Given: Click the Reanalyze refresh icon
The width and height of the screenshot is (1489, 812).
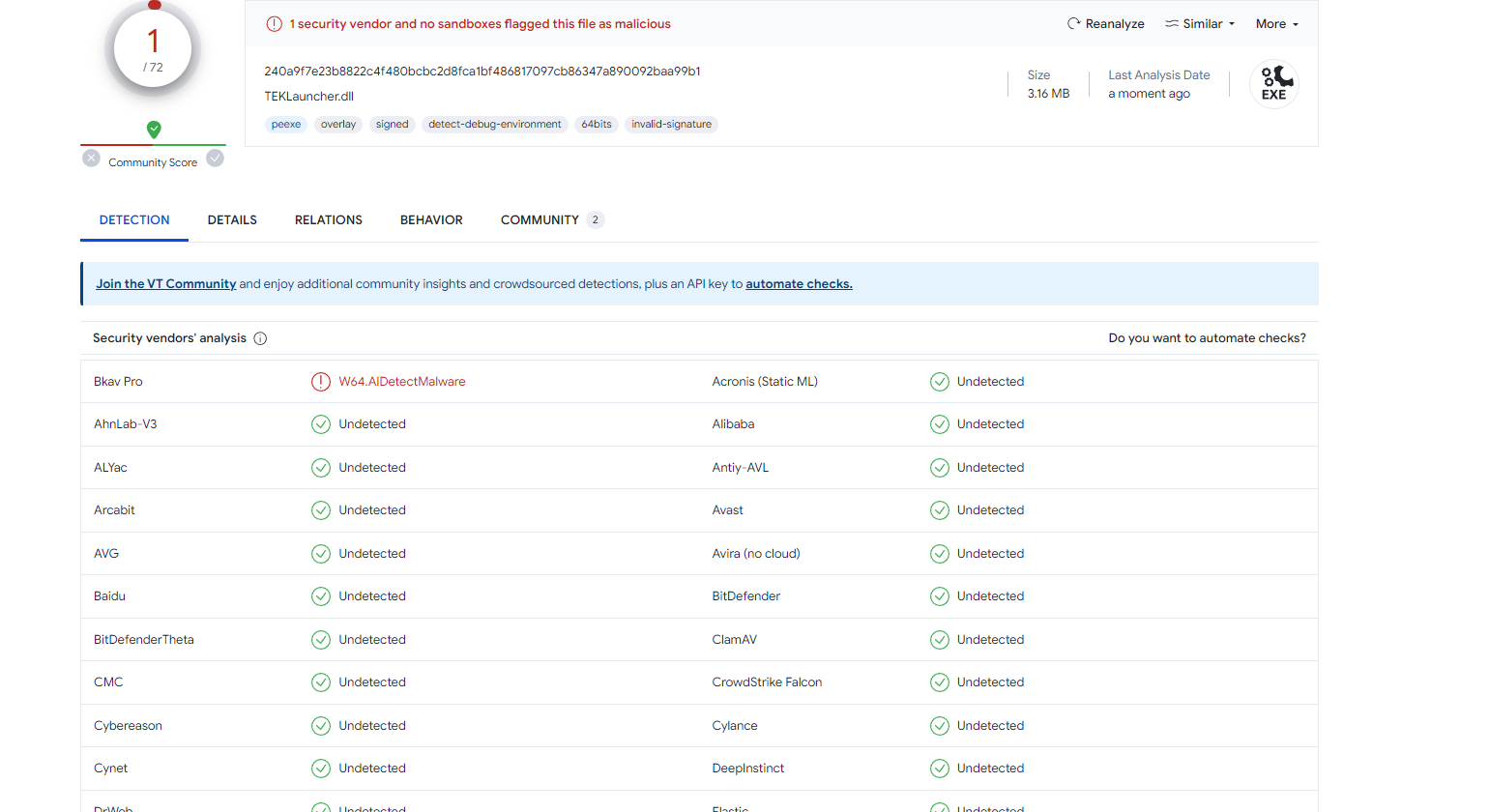Looking at the screenshot, I should point(1073,23).
